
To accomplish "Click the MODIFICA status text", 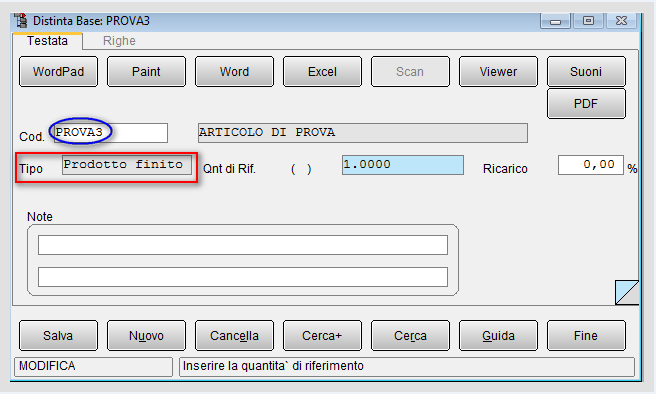I will click(47, 366).
